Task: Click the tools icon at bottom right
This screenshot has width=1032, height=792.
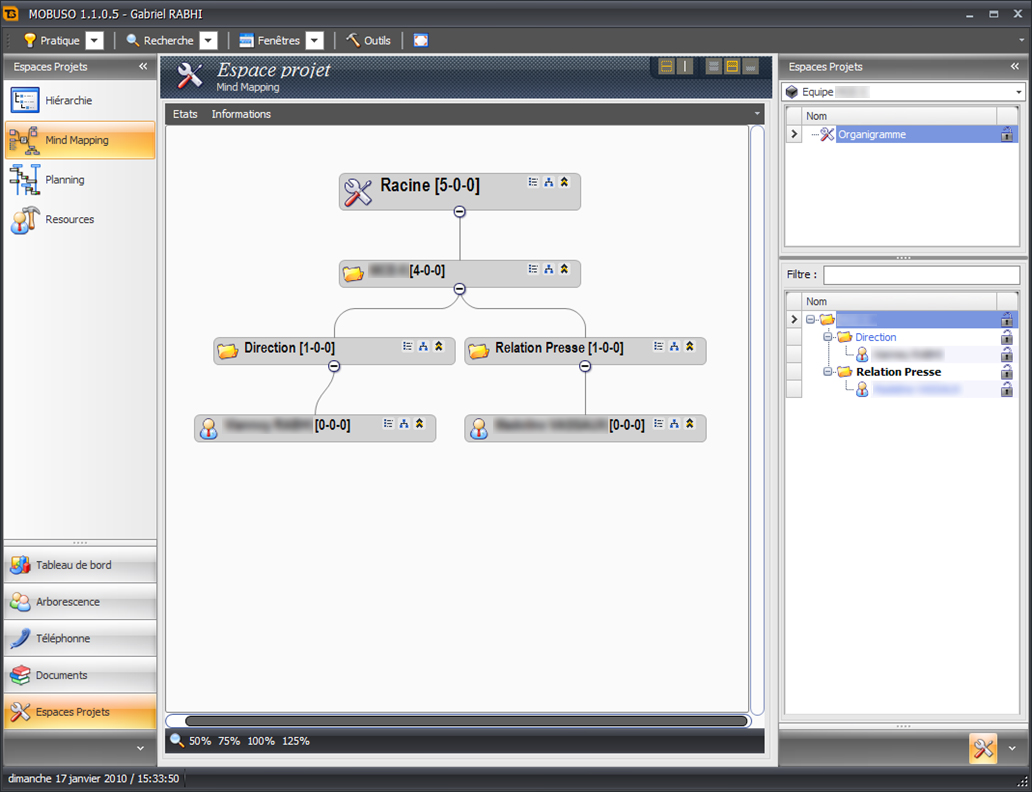Action: [x=982, y=748]
